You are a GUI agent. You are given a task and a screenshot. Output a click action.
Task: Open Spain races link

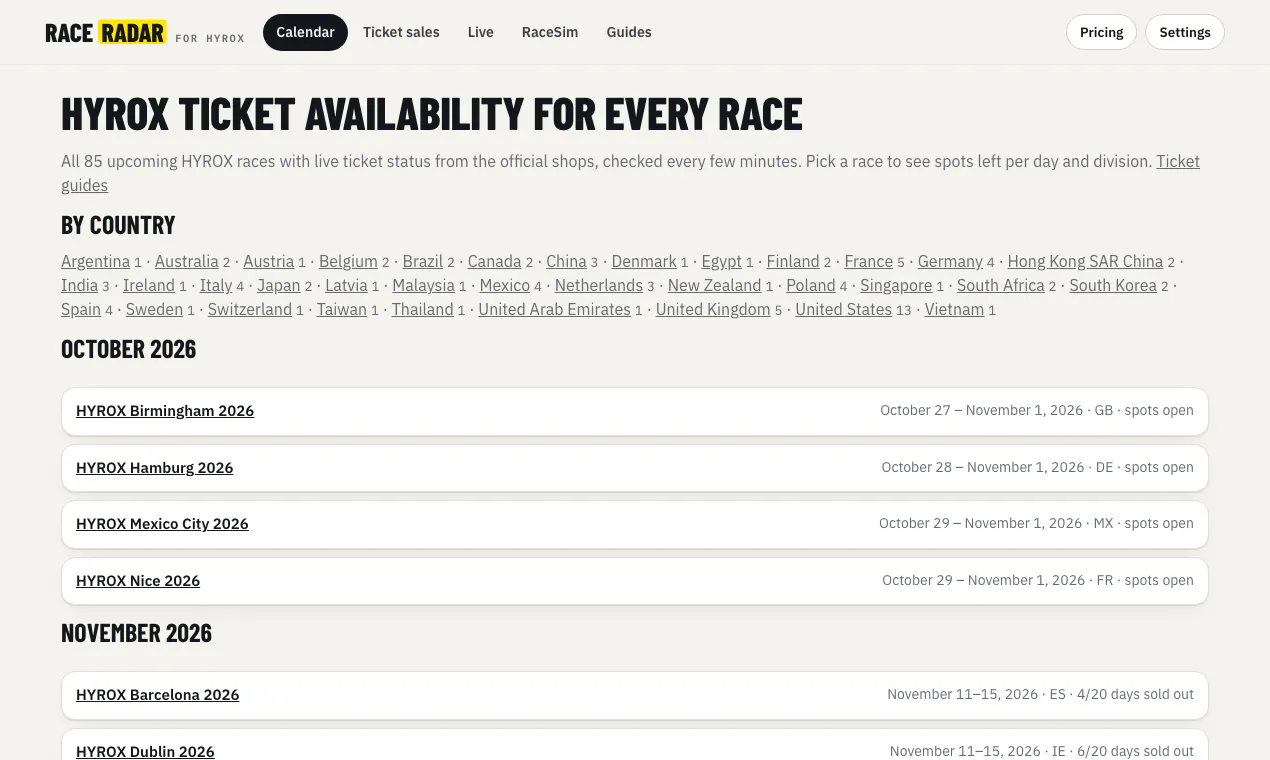pyautogui.click(x=81, y=309)
